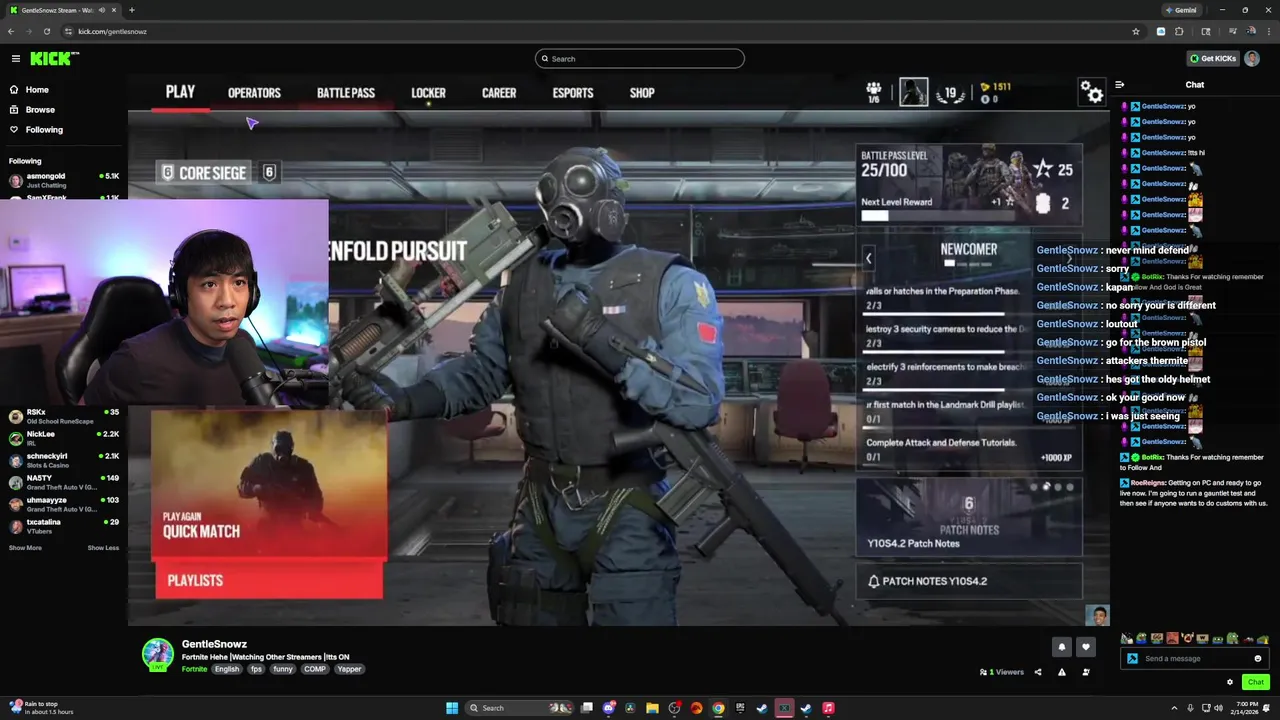Open the PLAYLISTS button

[269, 580]
